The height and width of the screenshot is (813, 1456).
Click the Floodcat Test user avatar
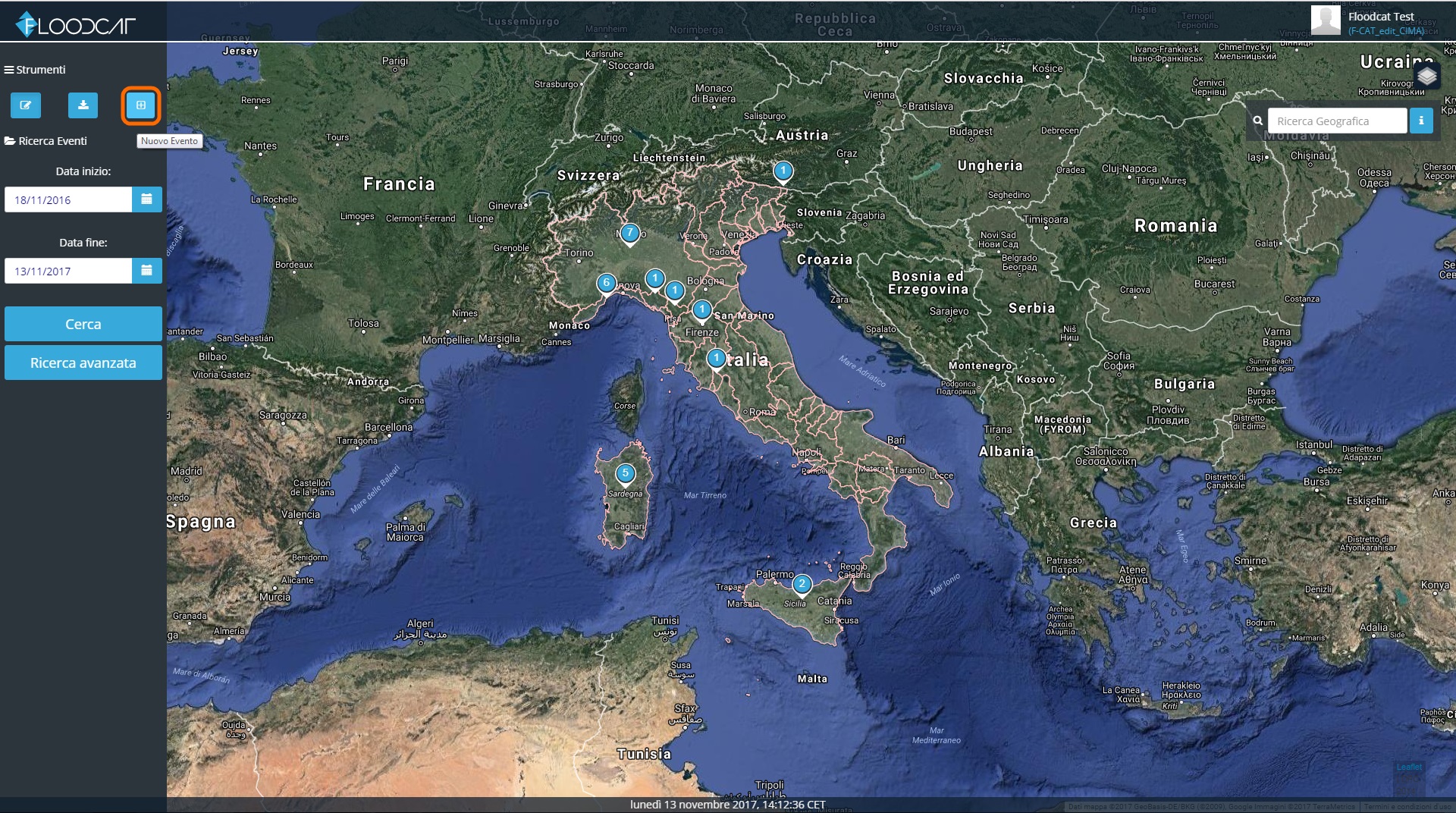[x=1326, y=20]
